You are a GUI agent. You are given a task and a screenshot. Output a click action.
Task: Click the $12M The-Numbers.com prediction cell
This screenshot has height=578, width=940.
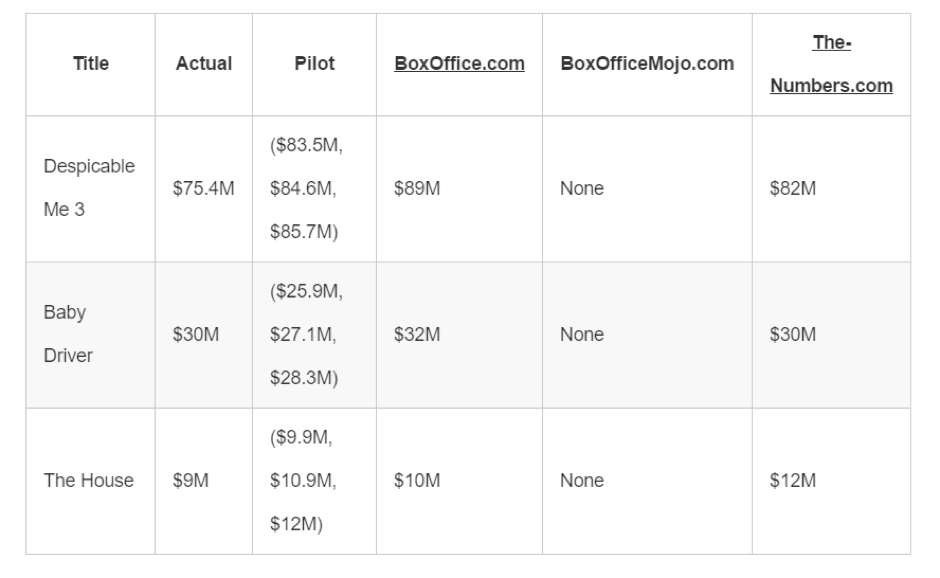click(x=792, y=481)
